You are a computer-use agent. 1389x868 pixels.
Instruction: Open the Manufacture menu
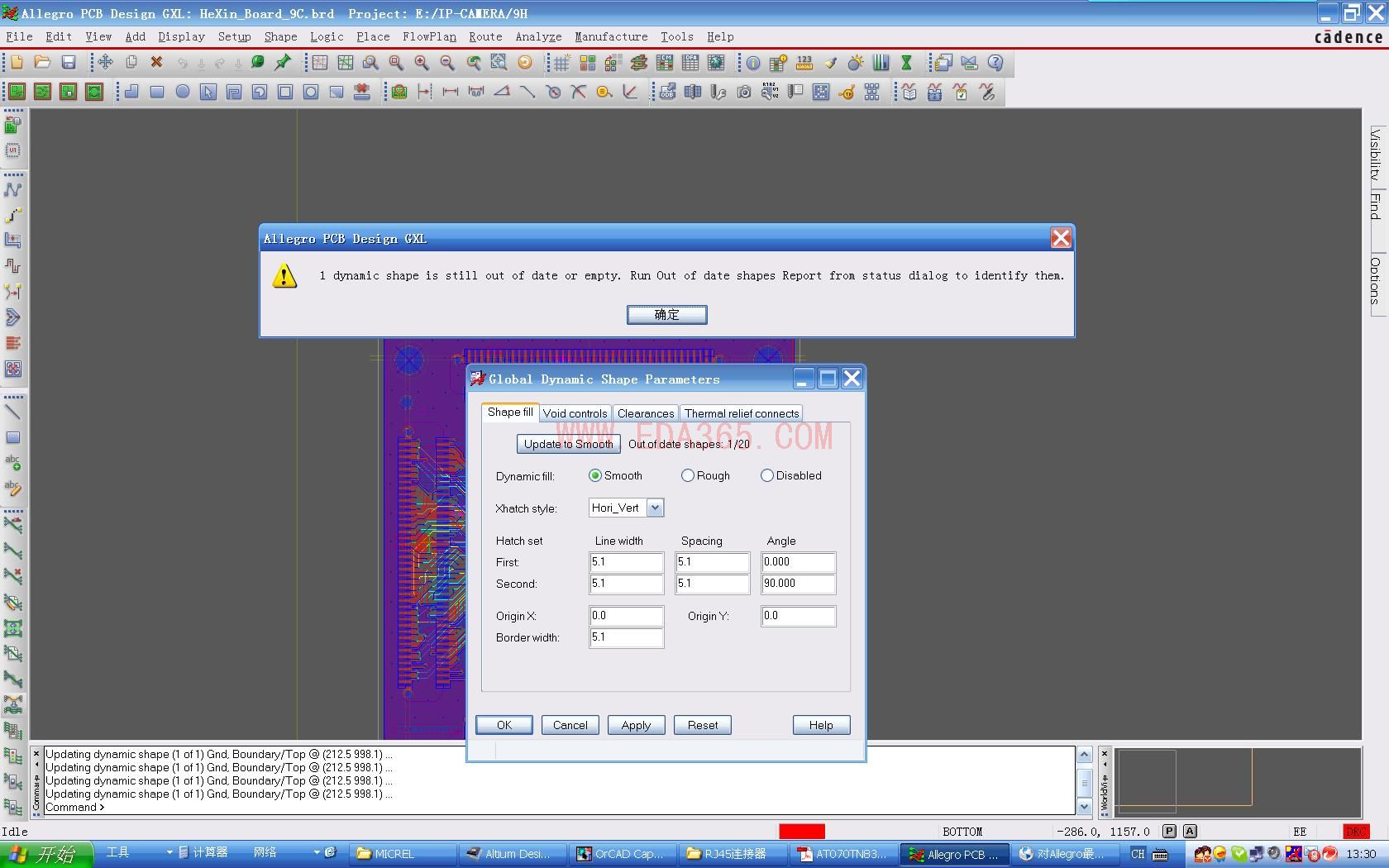coord(611,36)
